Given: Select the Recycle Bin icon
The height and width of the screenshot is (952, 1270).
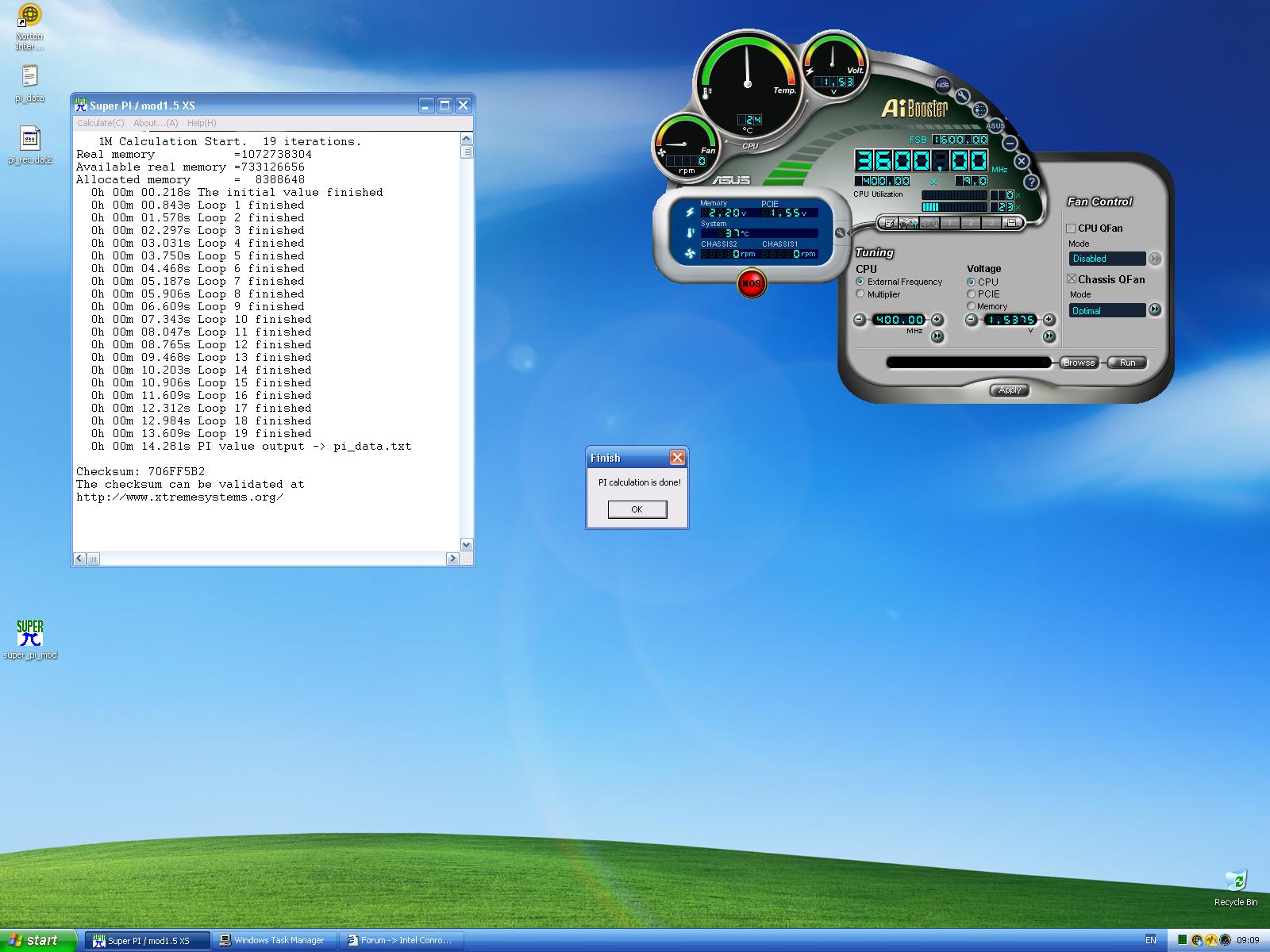Looking at the screenshot, I should tap(1236, 888).
